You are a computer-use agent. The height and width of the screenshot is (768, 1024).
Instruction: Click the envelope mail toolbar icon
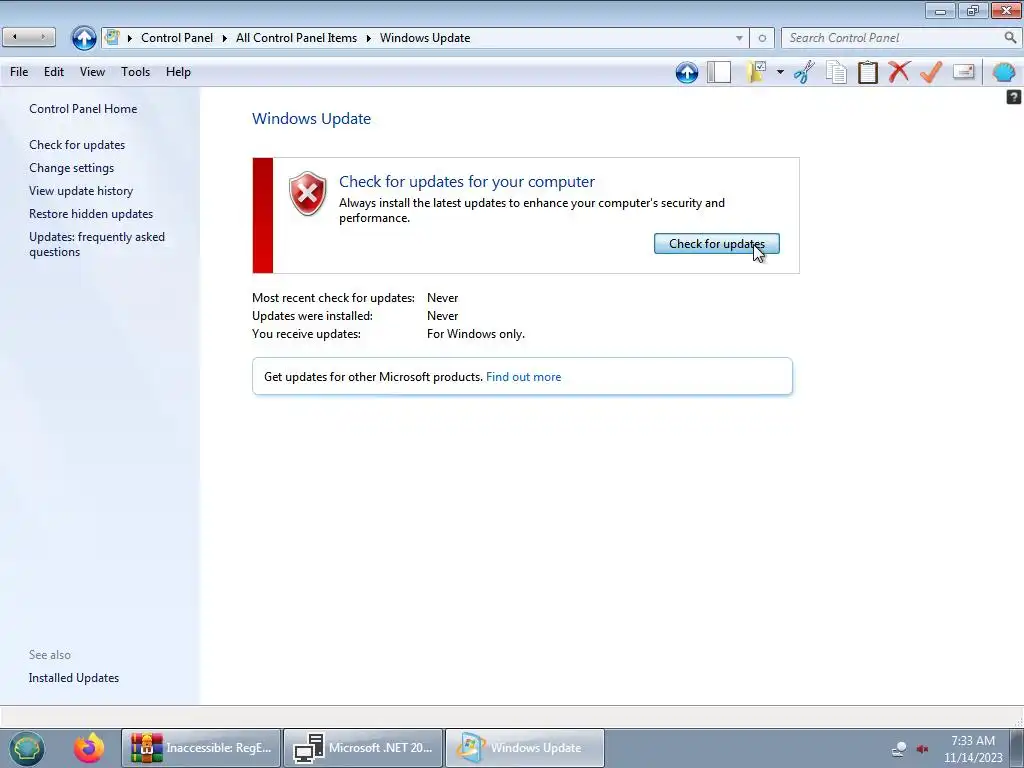963,72
